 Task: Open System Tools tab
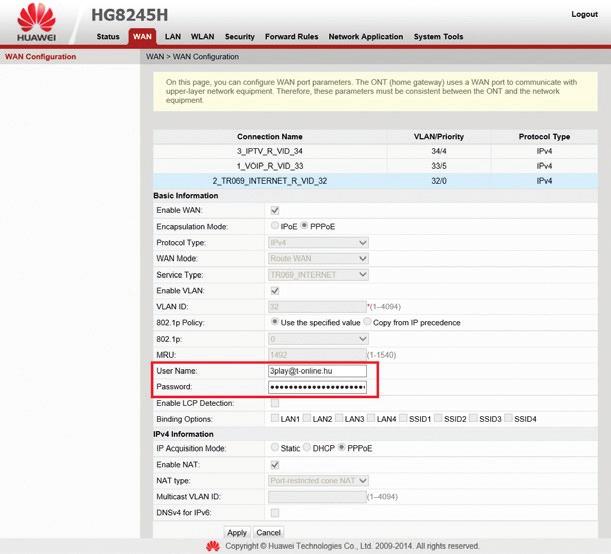coord(438,37)
